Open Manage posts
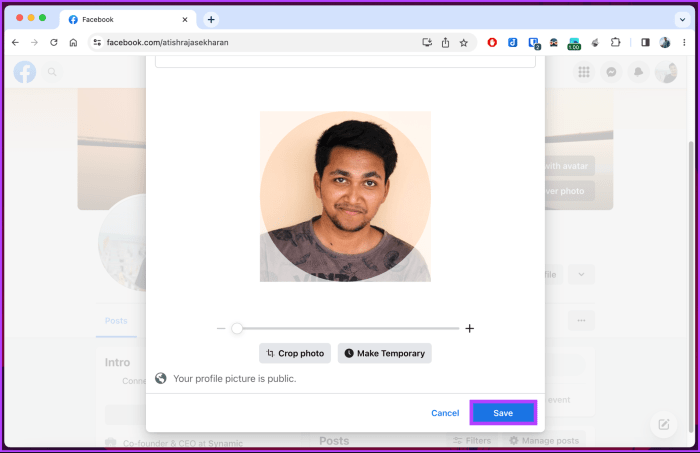This screenshot has width=700, height=453. coord(544,441)
